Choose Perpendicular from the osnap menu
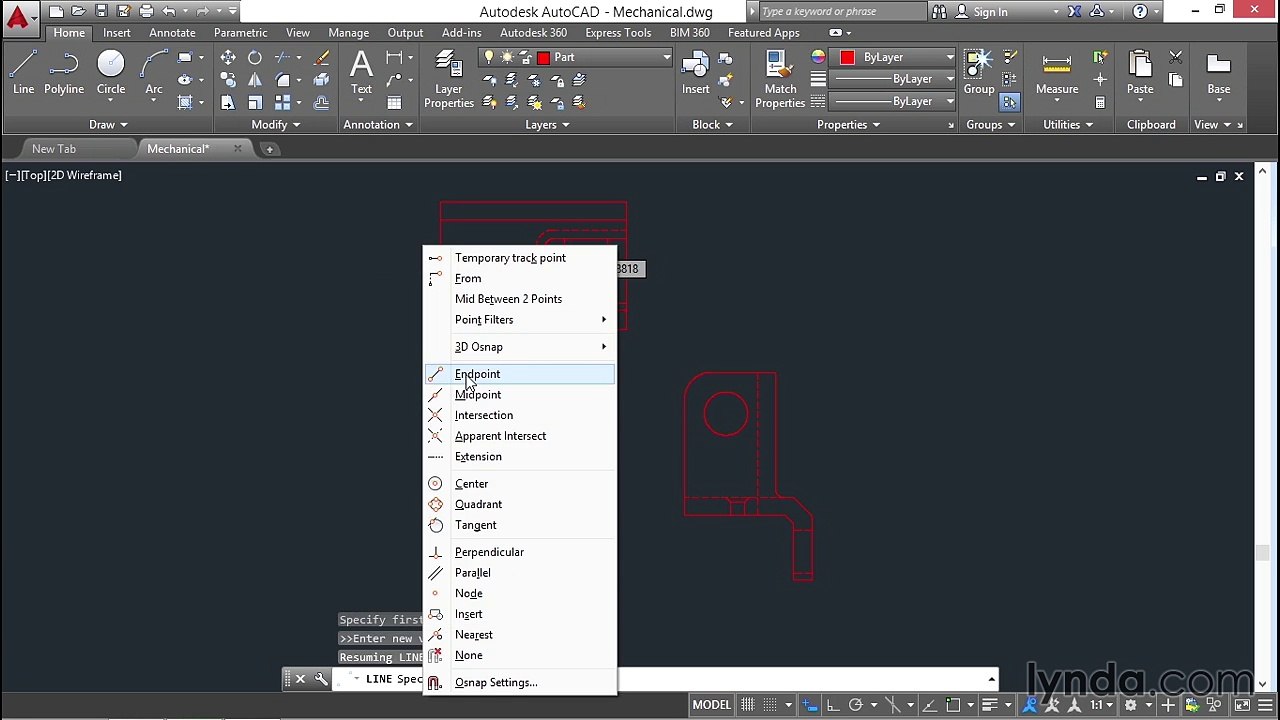1280x720 pixels. [519, 552]
